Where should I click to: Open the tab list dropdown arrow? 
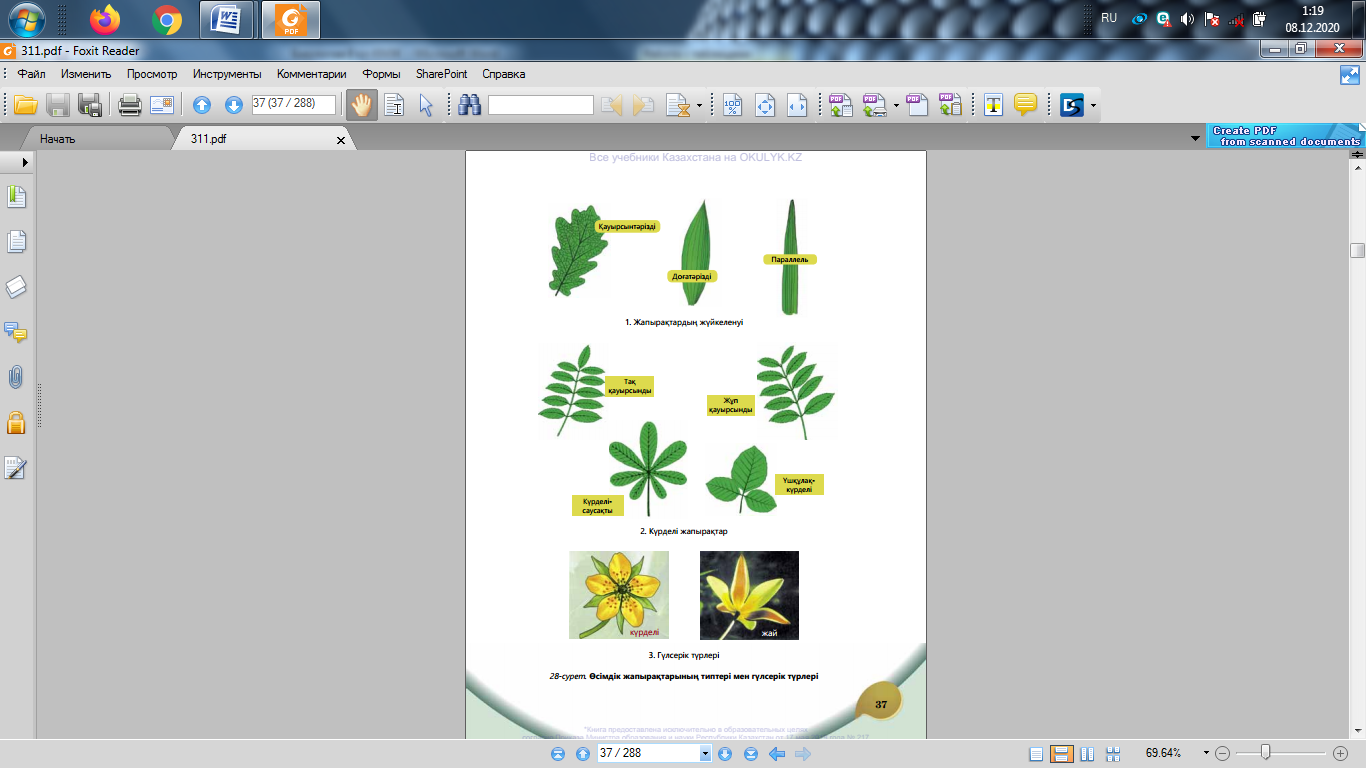(x=1194, y=138)
